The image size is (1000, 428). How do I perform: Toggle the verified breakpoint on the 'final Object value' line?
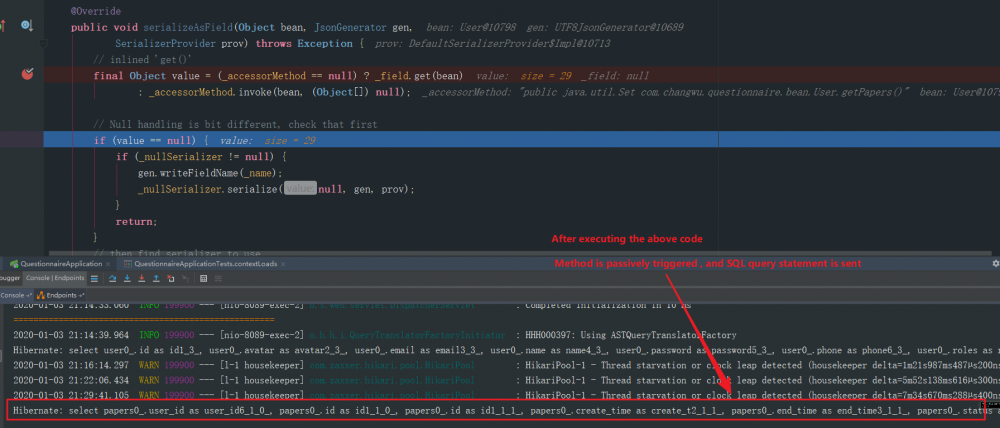(x=27, y=74)
